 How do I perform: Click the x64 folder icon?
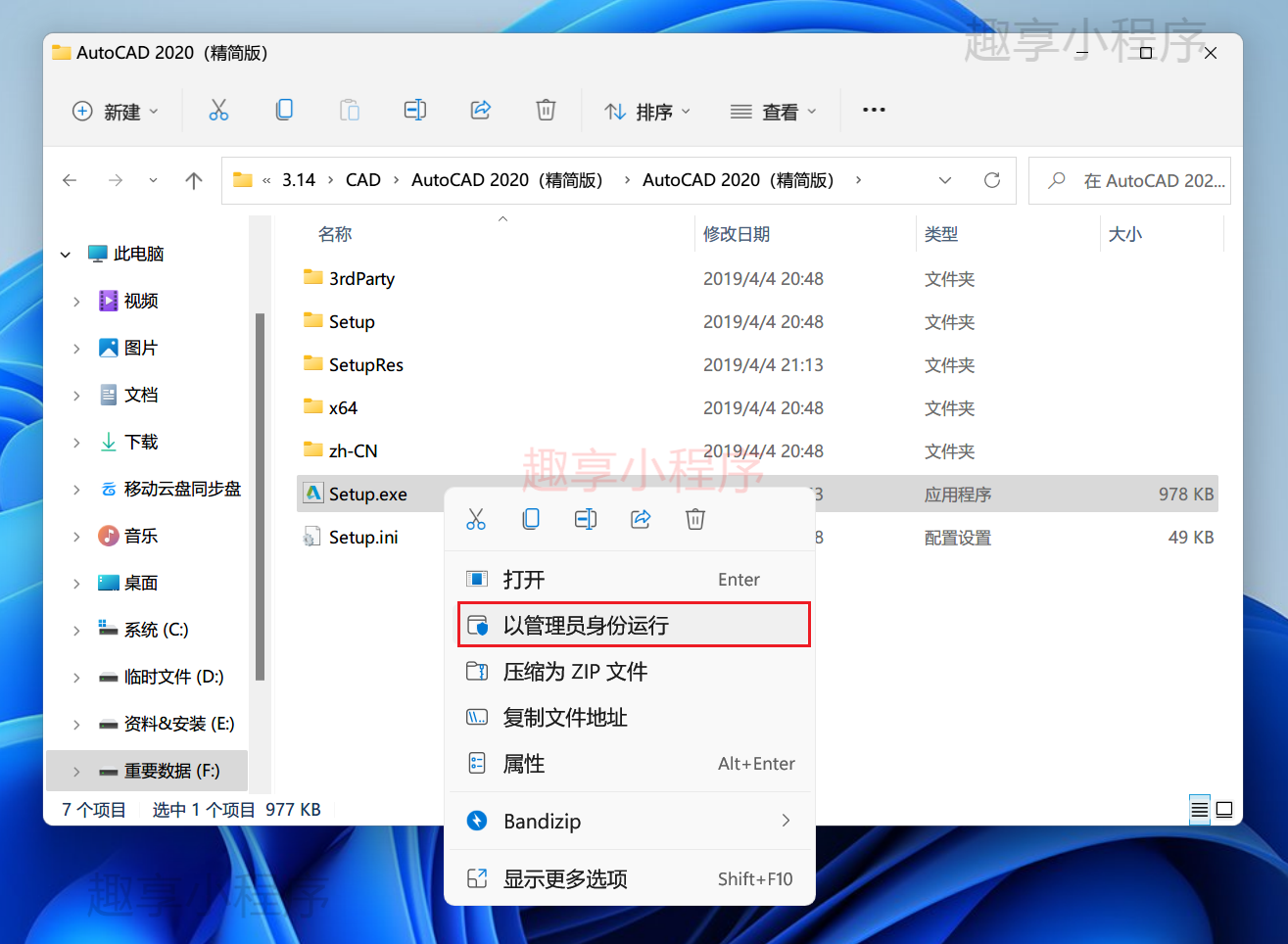tap(313, 406)
